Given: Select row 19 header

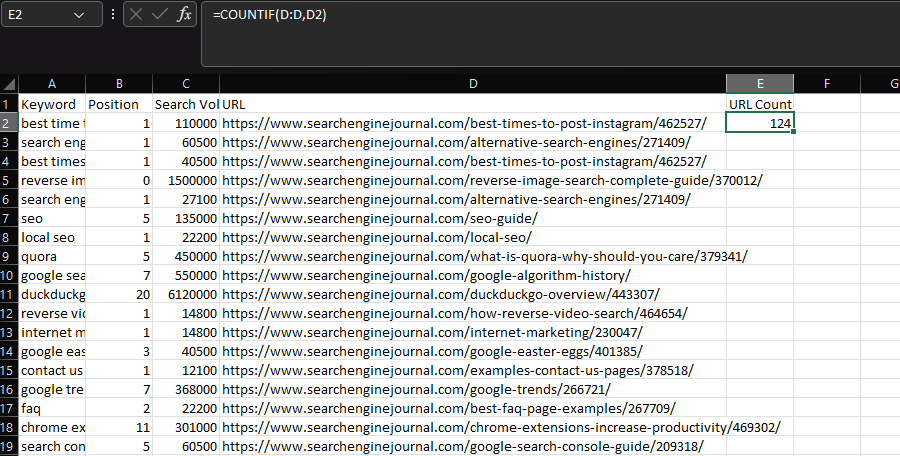Looking at the screenshot, I should pos(9,446).
